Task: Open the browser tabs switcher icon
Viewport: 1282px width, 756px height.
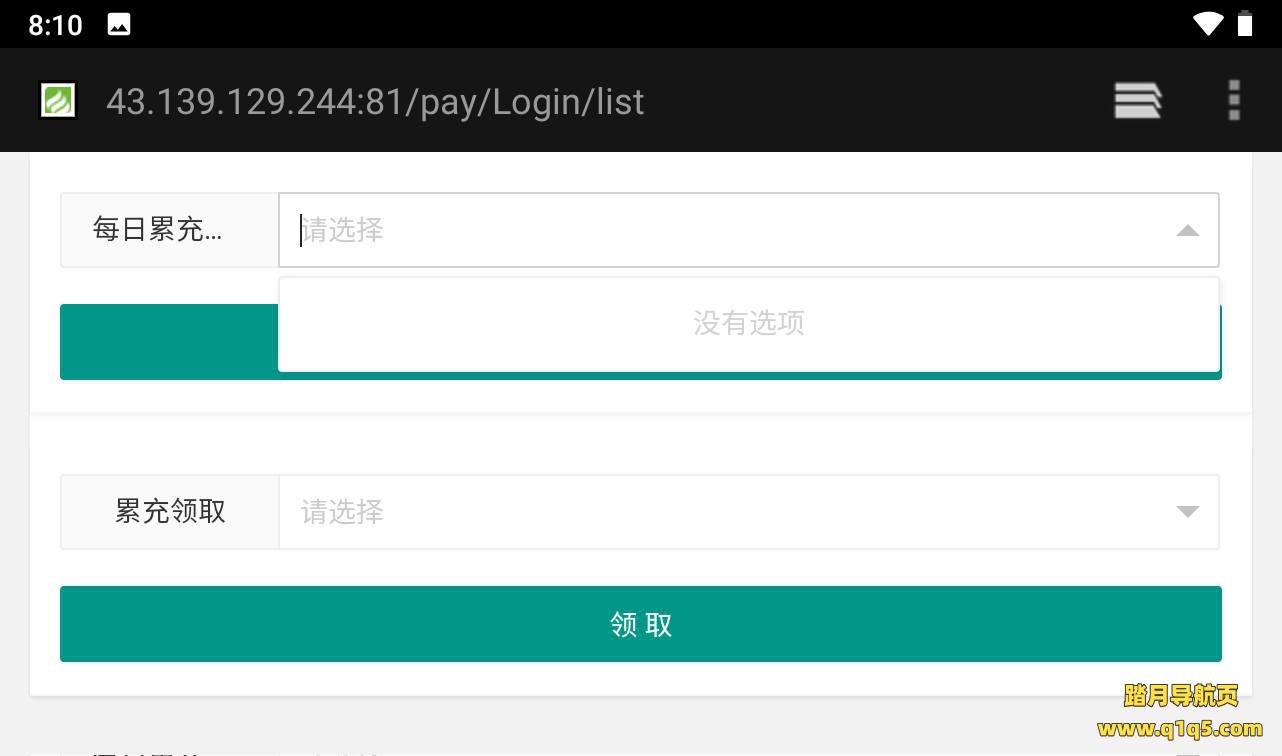Action: pyautogui.click(x=1138, y=101)
